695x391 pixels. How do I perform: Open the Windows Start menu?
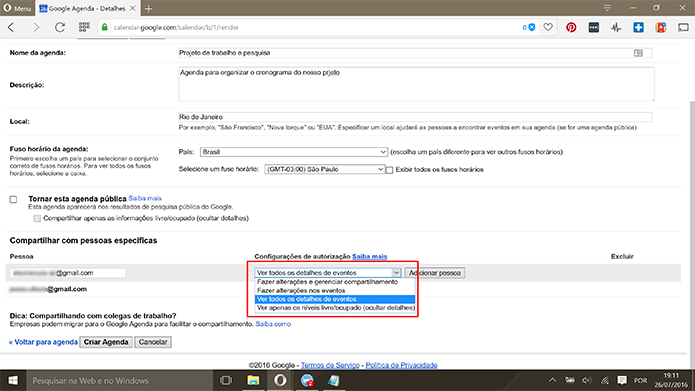tap(13, 380)
